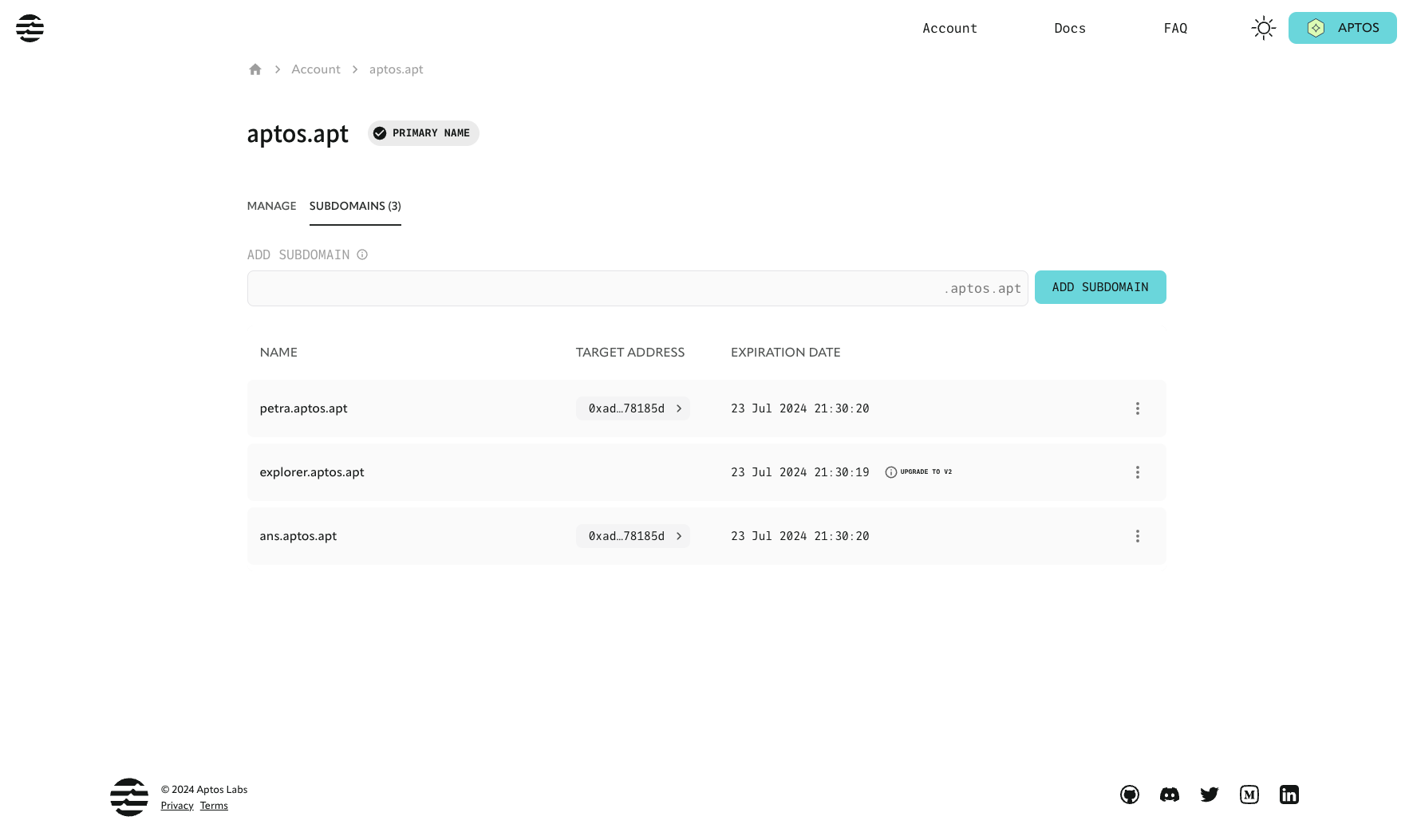Open the Discord icon in footer
The image size is (1413, 840).
[x=1170, y=795]
